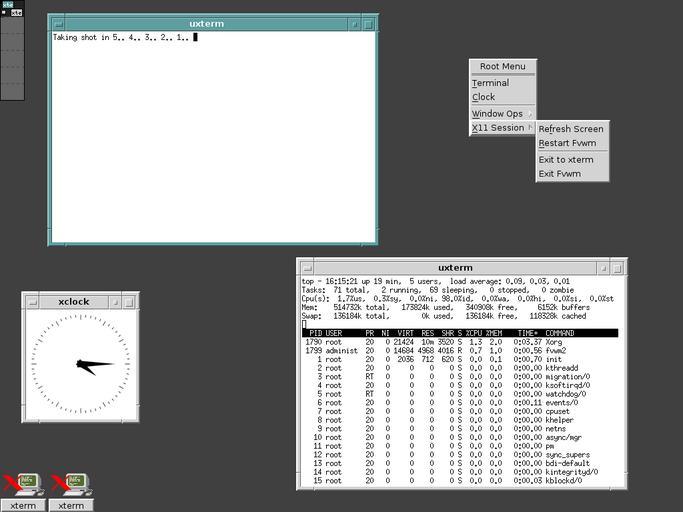Choose Exit to xterm

[x=566, y=160]
